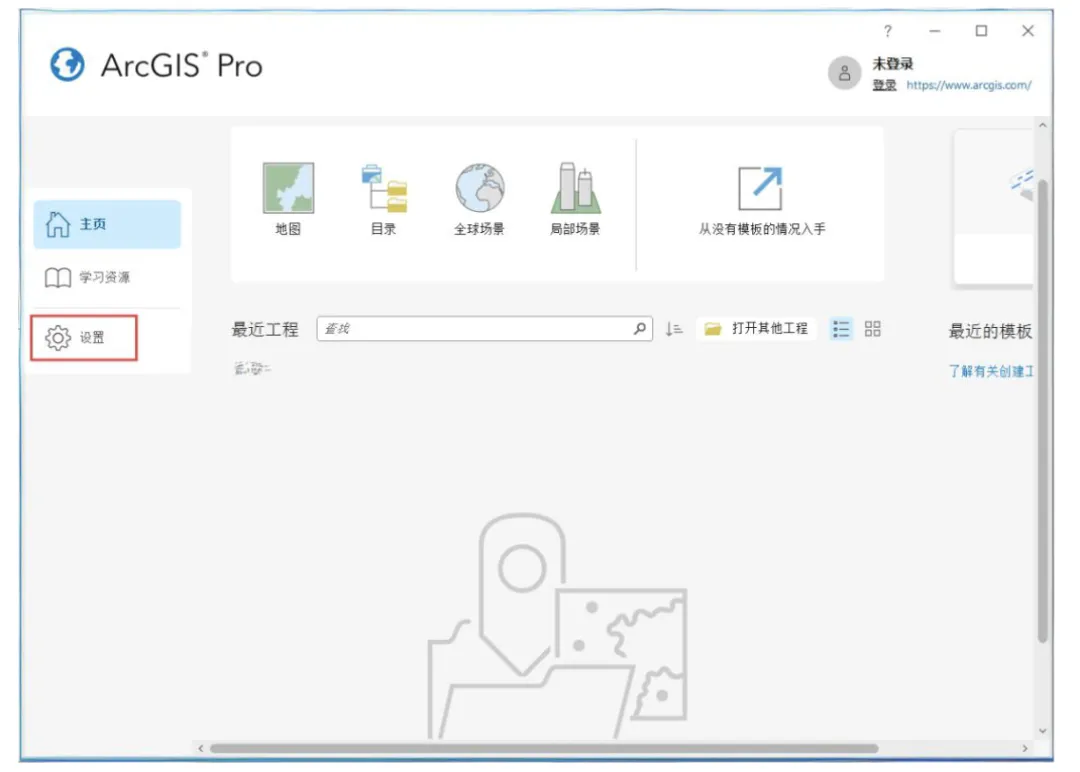Minimize the ArcGIS Pro window
Viewport: 1080px width, 772px height.
pyautogui.click(x=935, y=31)
